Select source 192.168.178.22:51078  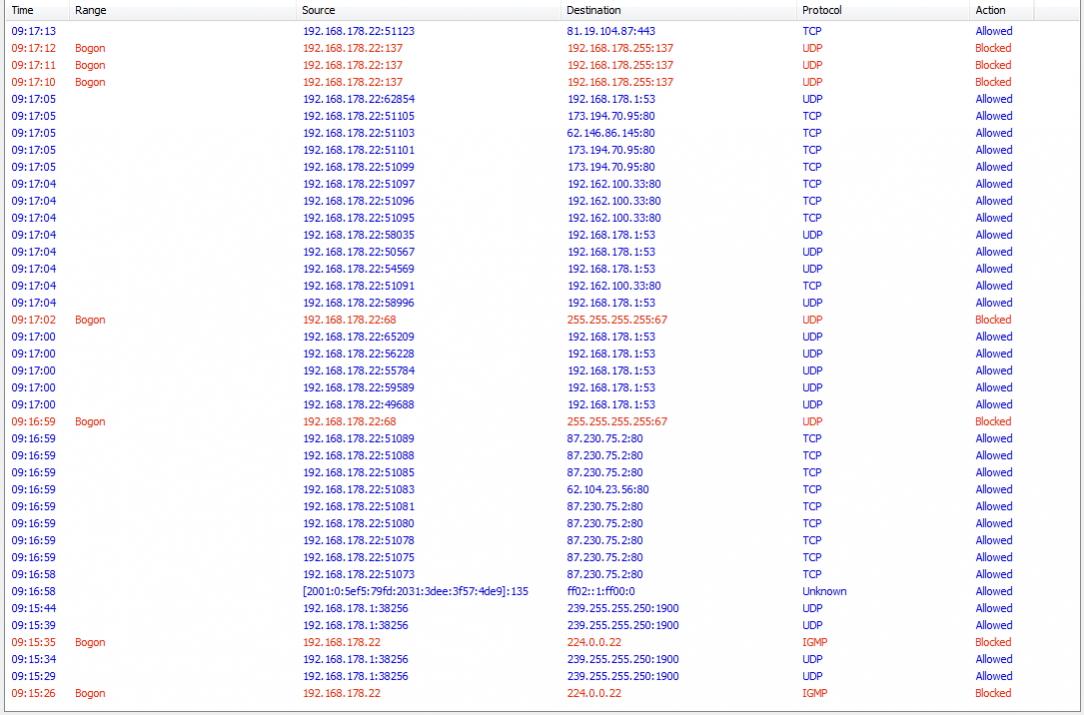(x=359, y=541)
